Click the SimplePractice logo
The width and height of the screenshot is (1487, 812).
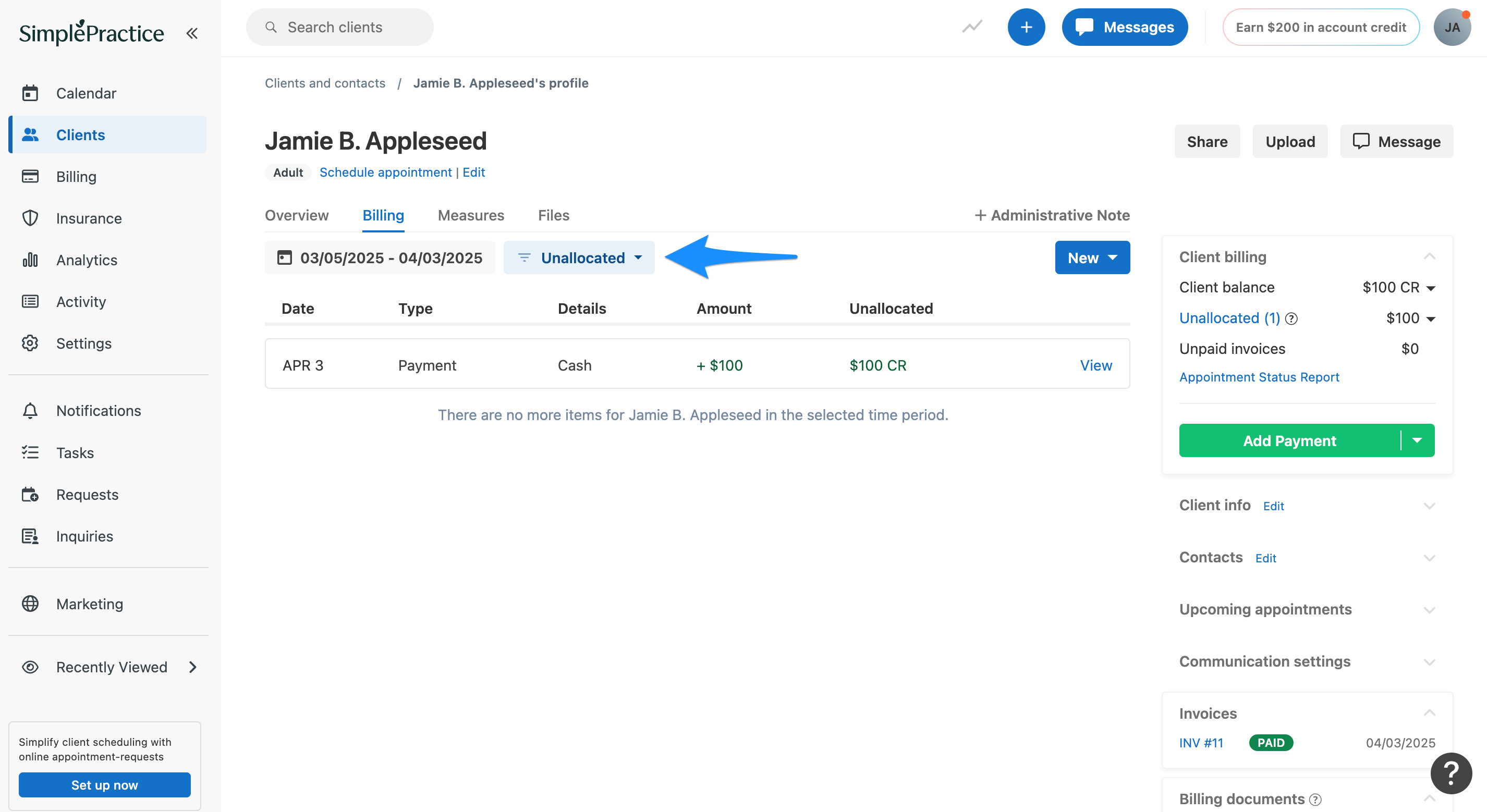pyautogui.click(x=91, y=32)
